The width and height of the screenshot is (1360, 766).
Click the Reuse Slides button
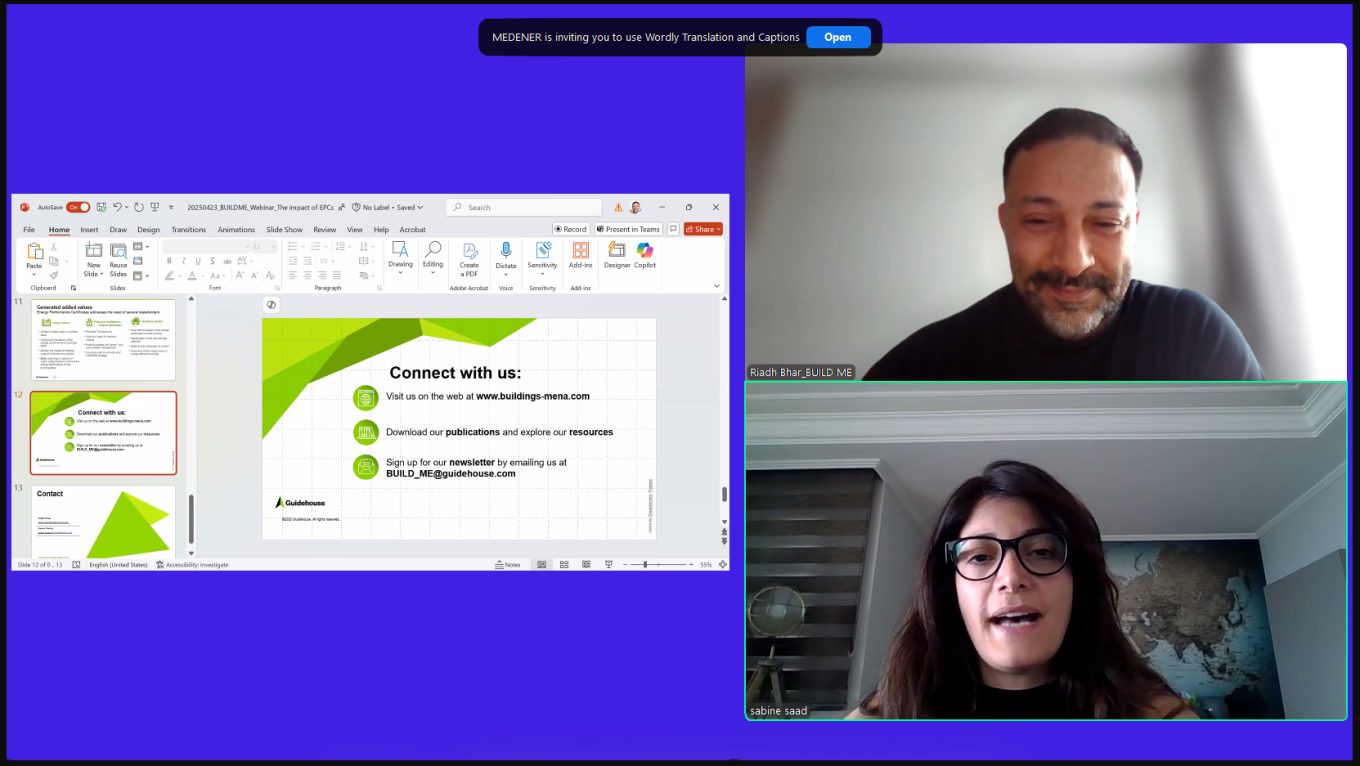click(118, 259)
